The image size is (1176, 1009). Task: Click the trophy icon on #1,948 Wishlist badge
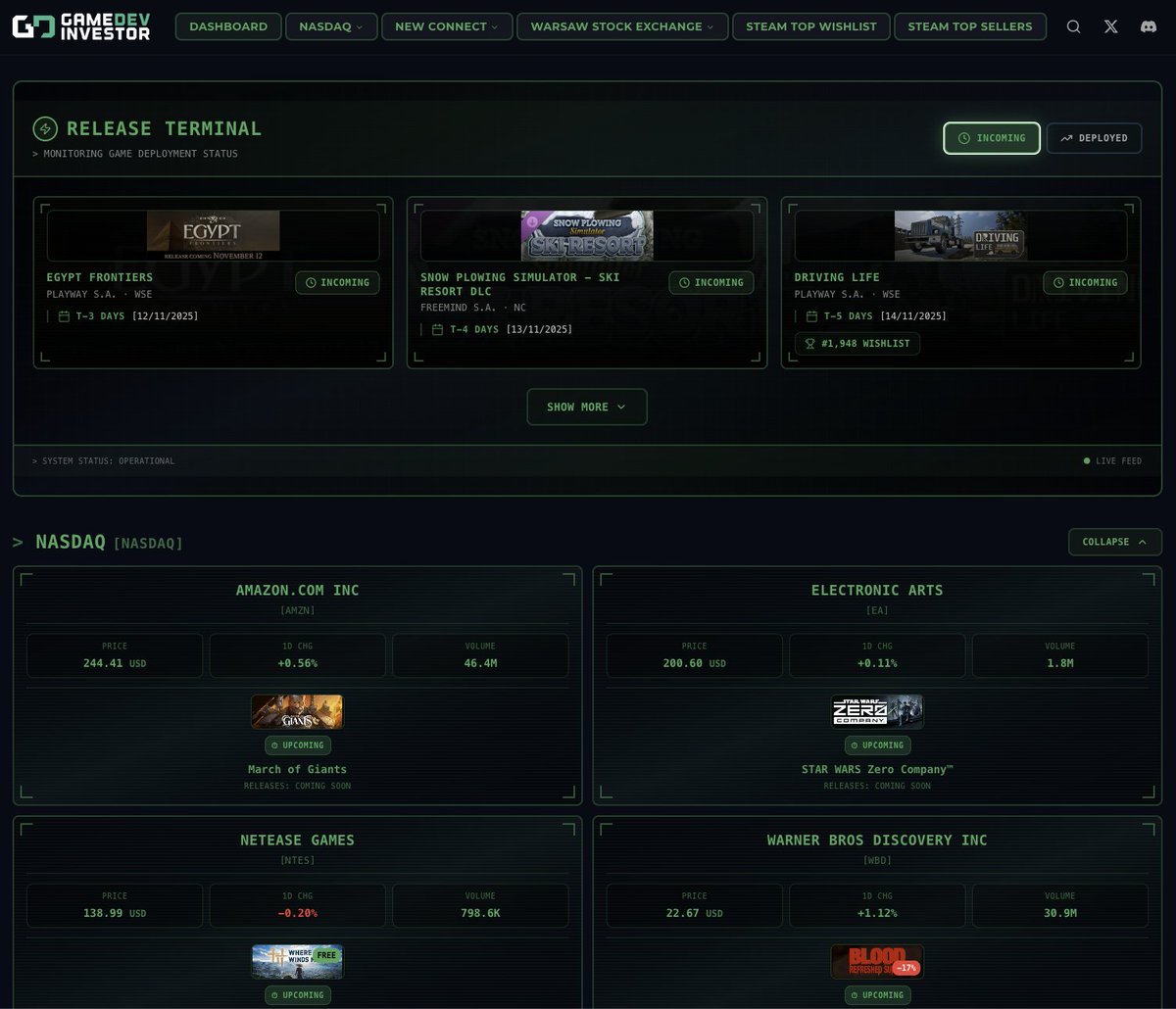[810, 344]
